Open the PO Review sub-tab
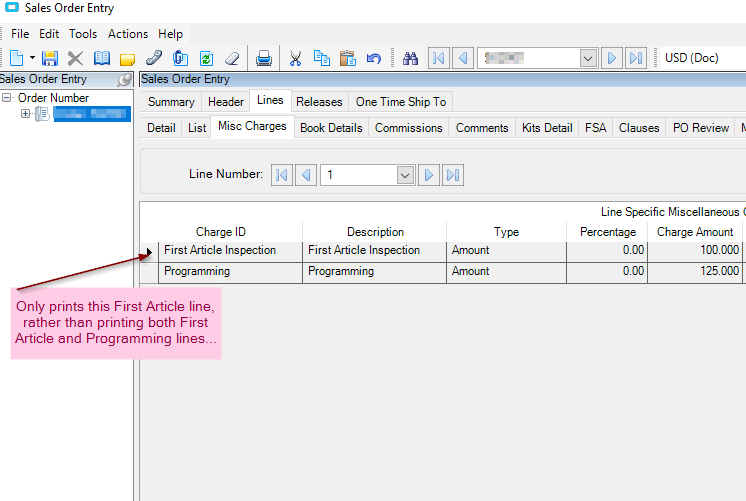This screenshot has width=746, height=501. click(701, 128)
